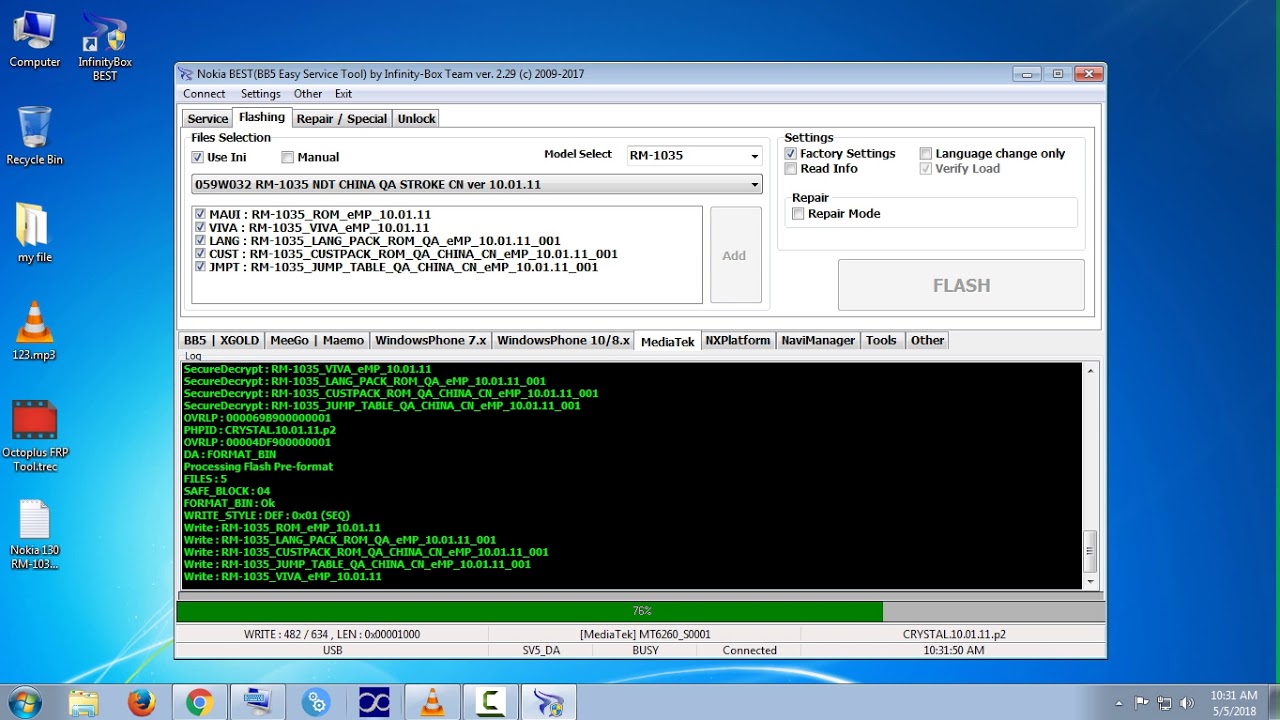Screen dimensions: 1280x720
Task: Click the Nokia BEST title bar icon
Action: 186,74
